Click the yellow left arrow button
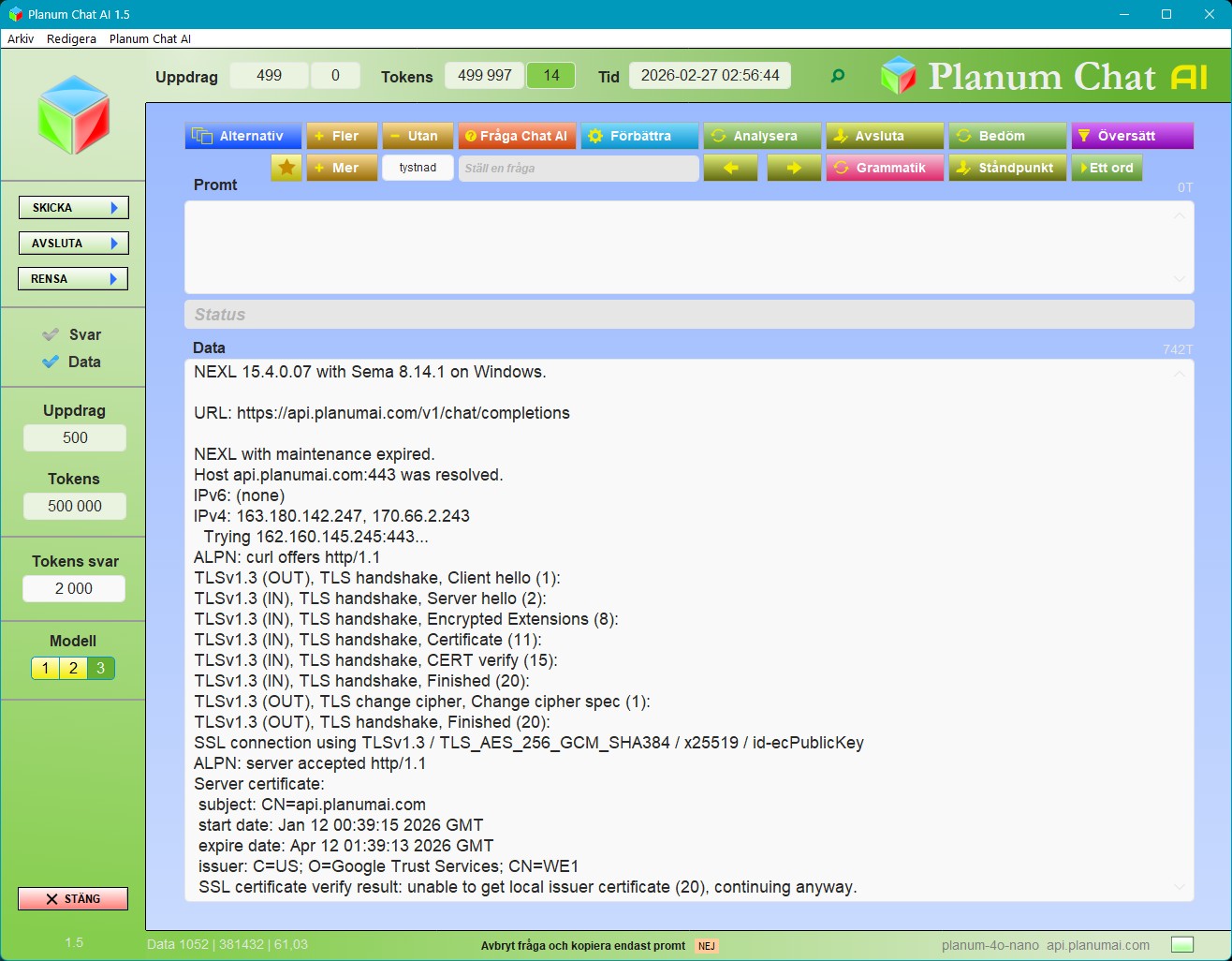The image size is (1232, 961). pyautogui.click(x=731, y=168)
